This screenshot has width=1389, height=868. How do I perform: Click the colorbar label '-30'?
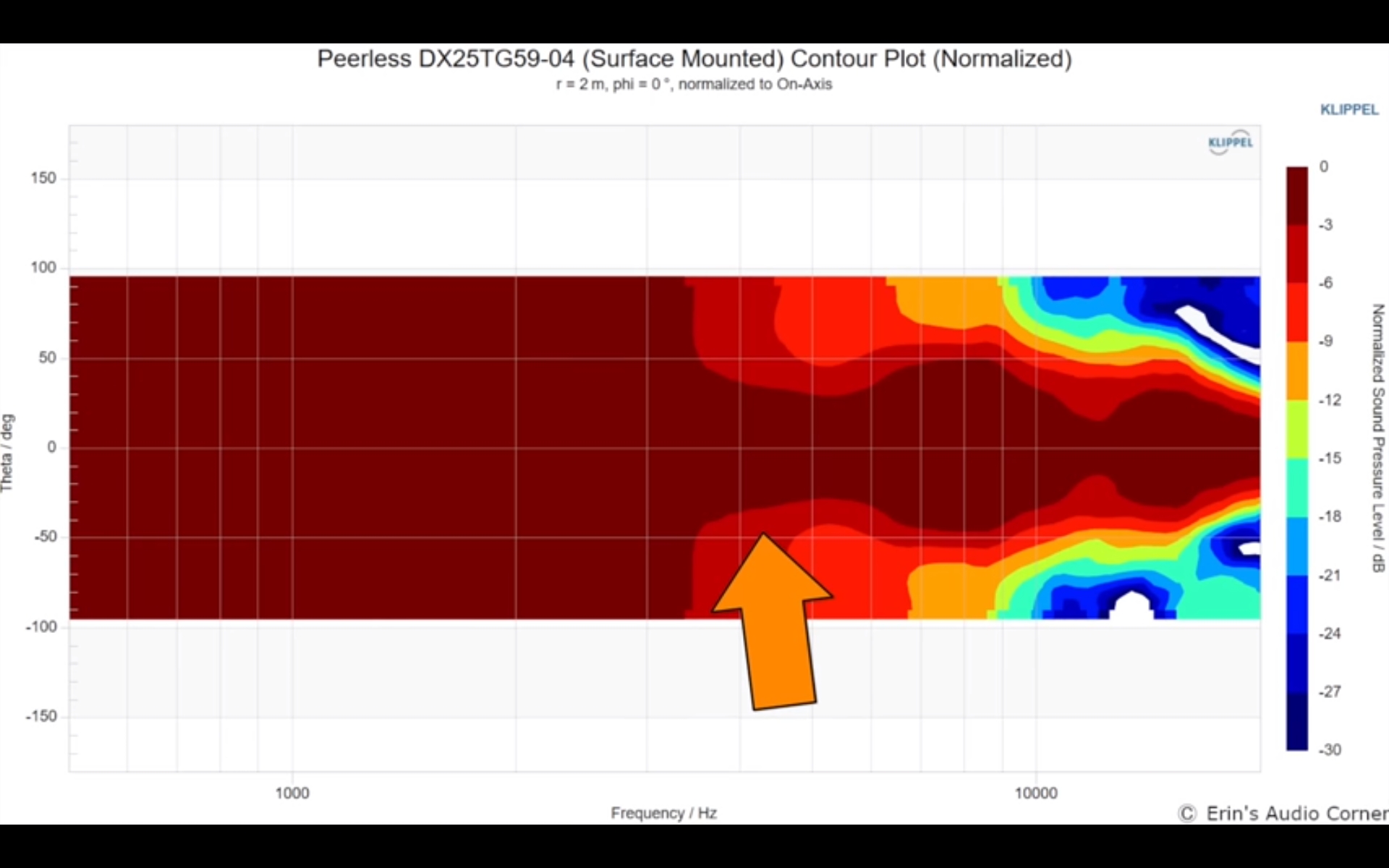tap(1330, 750)
